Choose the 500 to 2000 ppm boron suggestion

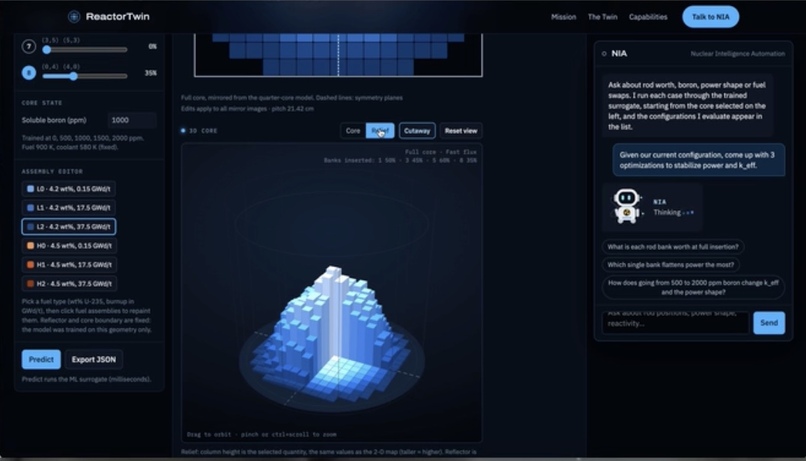click(x=693, y=287)
